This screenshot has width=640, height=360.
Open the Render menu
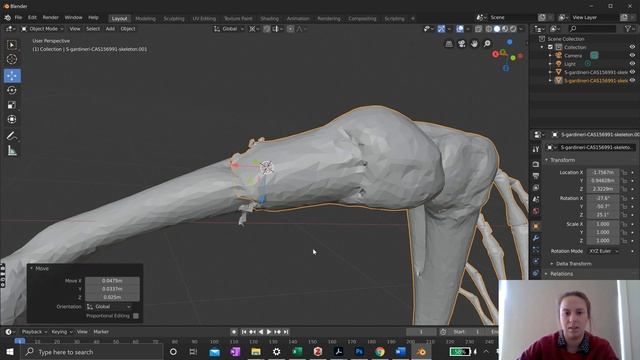(x=51, y=18)
